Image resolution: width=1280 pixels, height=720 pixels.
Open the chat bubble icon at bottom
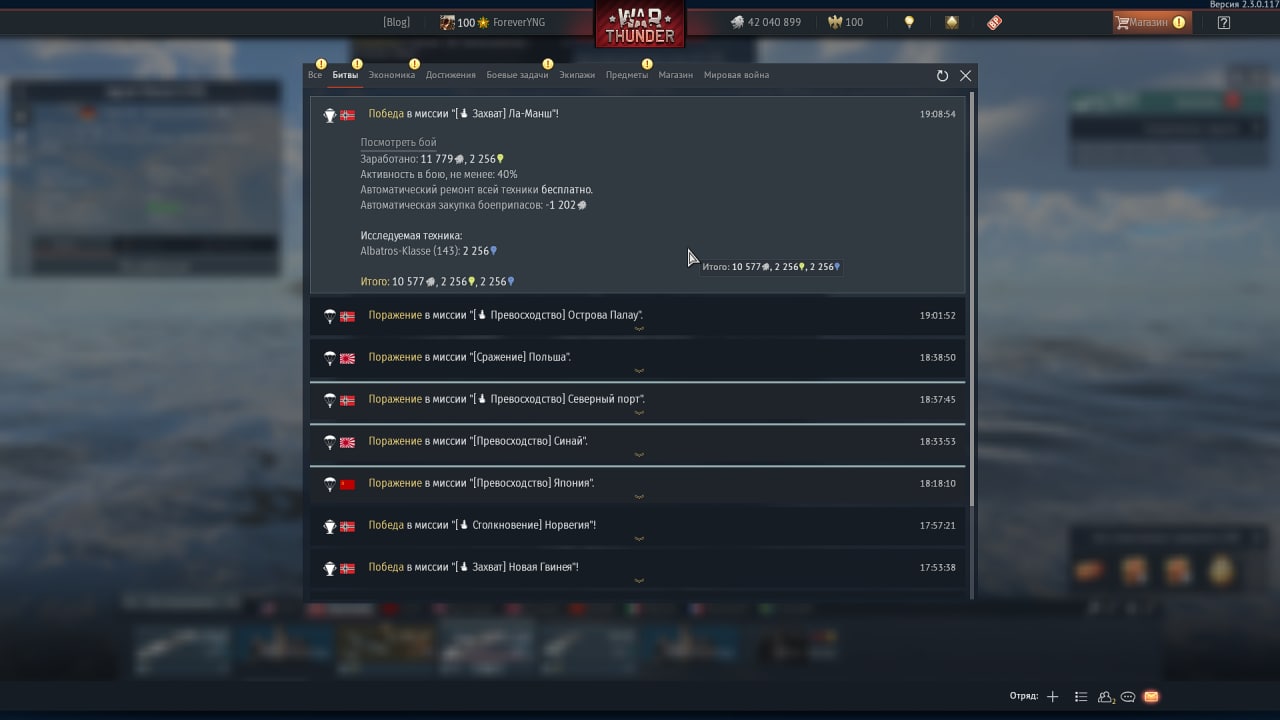(1128, 697)
